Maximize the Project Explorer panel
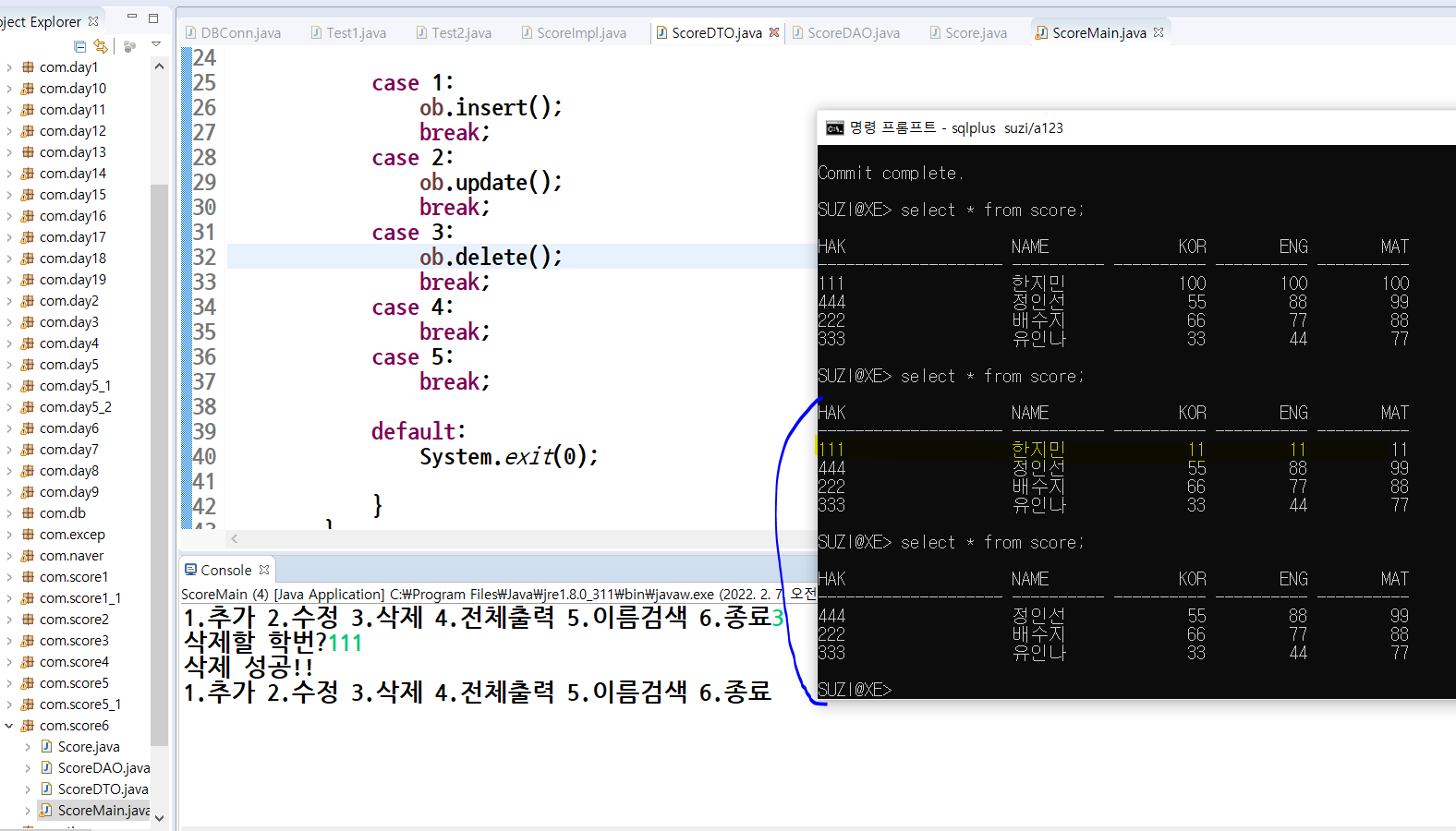The height and width of the screenshot is (831, 1456). (x=153, y=18)
